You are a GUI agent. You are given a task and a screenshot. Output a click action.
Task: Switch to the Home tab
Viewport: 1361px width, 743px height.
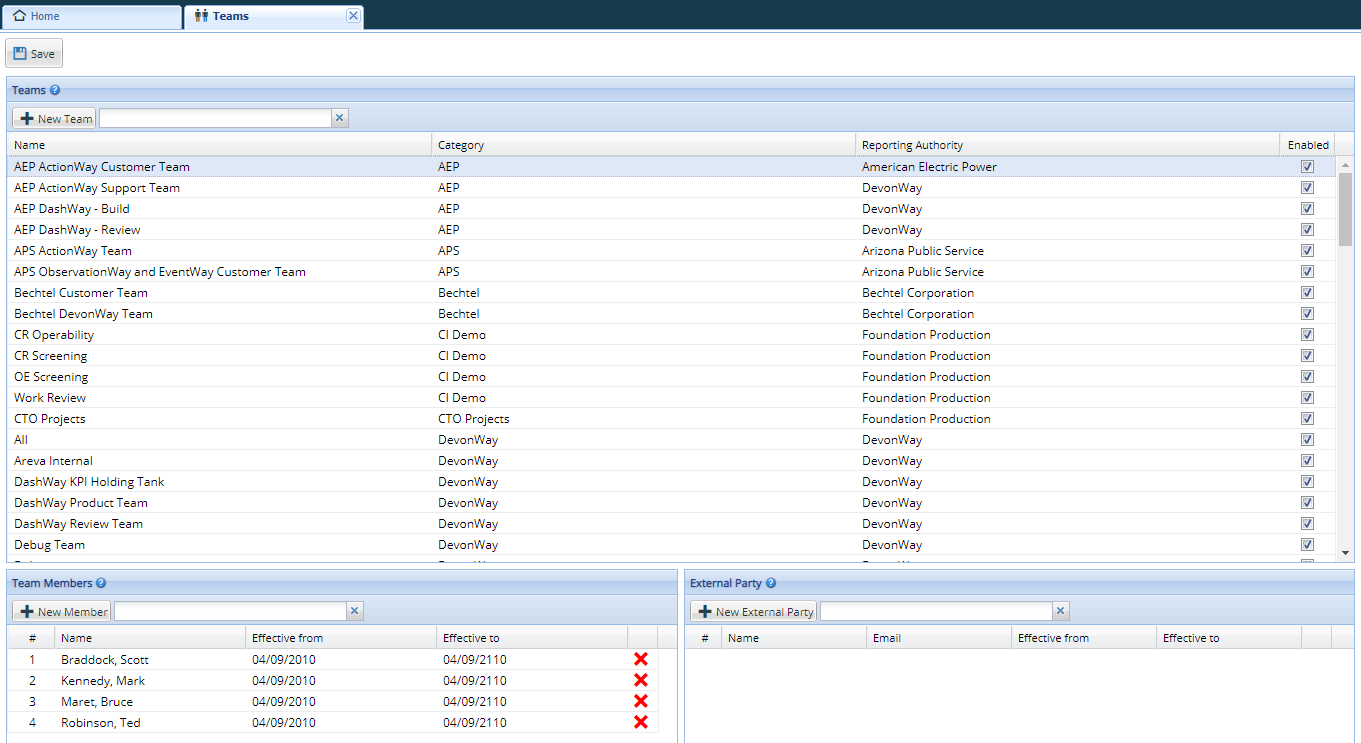pos(92,16)
